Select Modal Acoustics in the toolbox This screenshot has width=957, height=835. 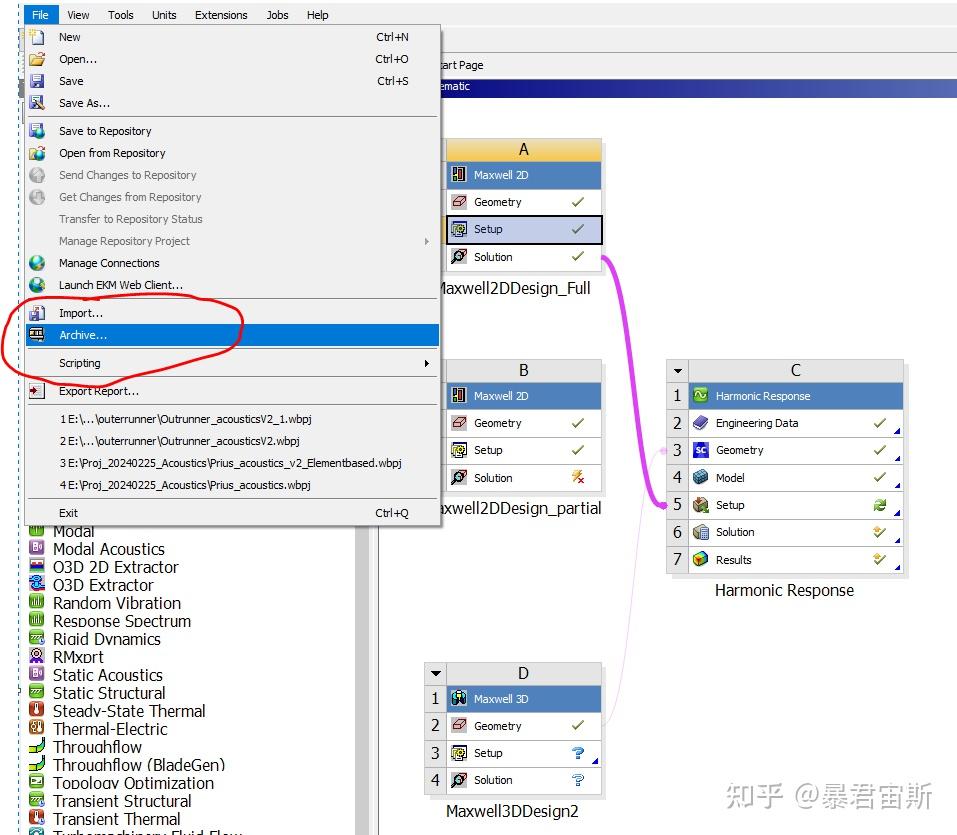click(x=108, y=549)
